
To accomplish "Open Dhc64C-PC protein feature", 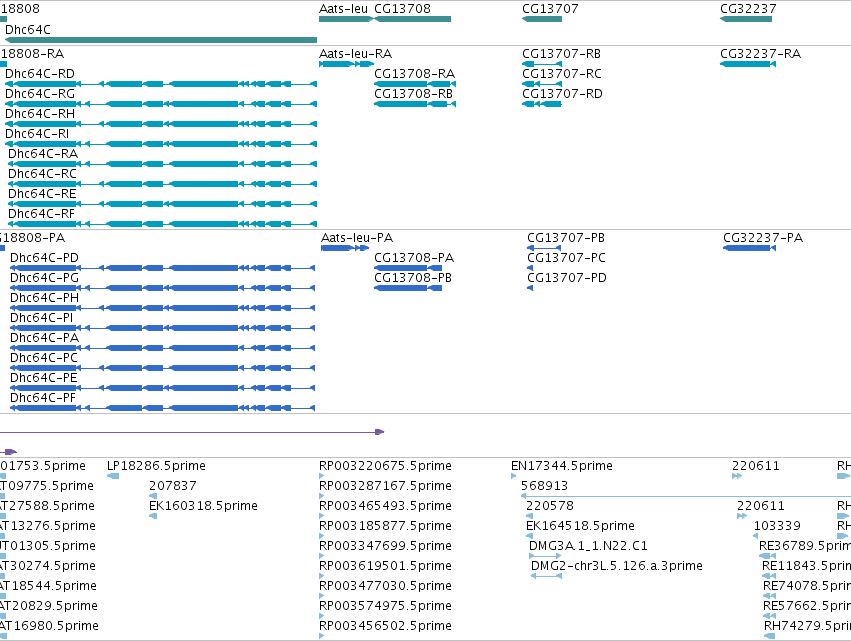I will (x=162, y=368).
